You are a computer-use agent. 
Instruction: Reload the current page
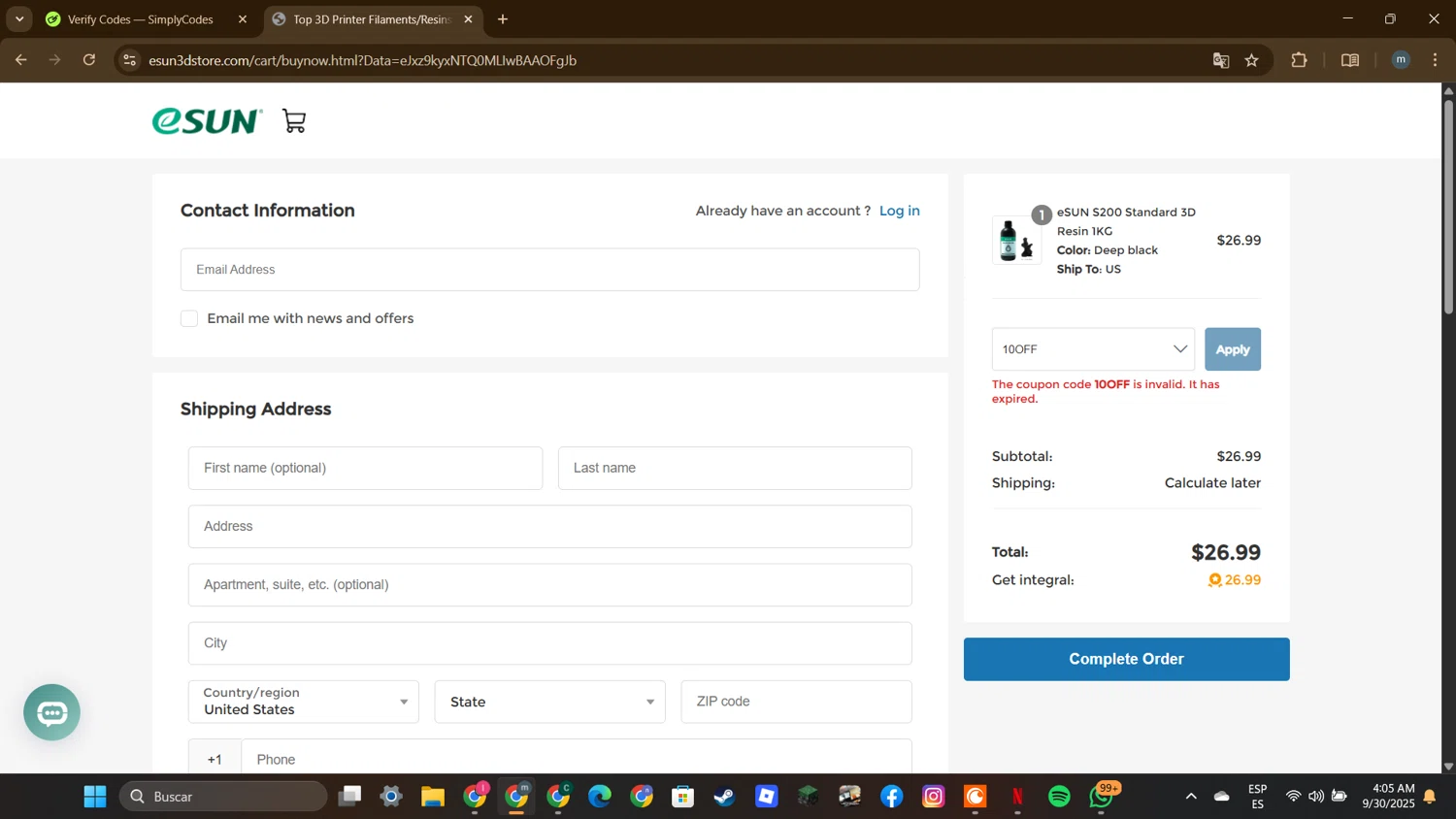pyautogui.click(x=89, y=60)
